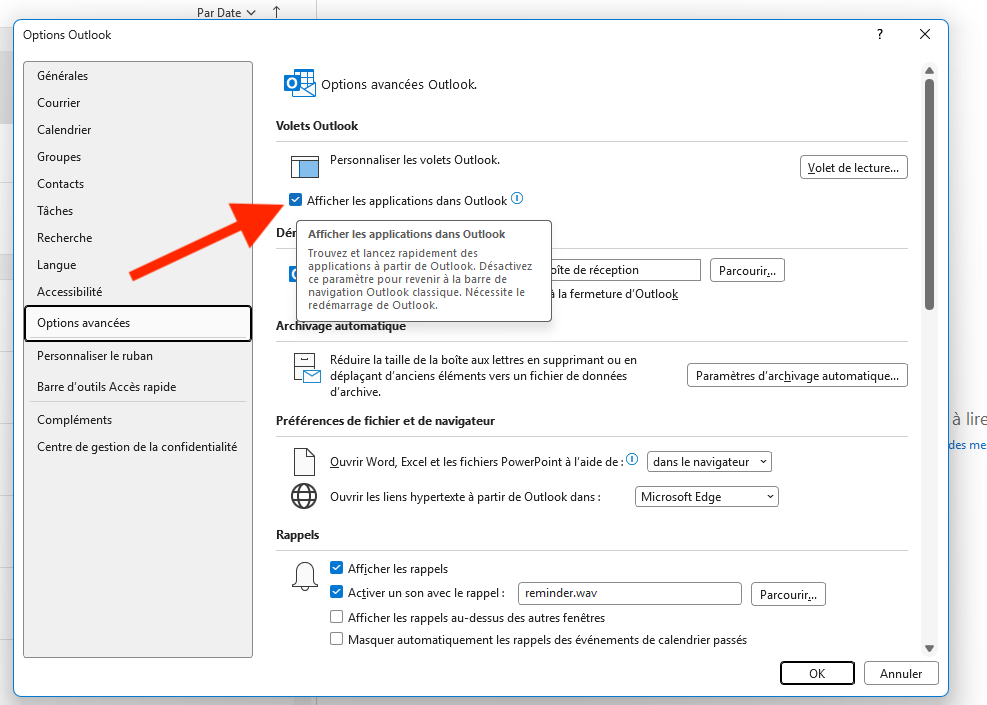
Task: Open the 'dans le navigateur' dropdown
Action: [709, 461]
